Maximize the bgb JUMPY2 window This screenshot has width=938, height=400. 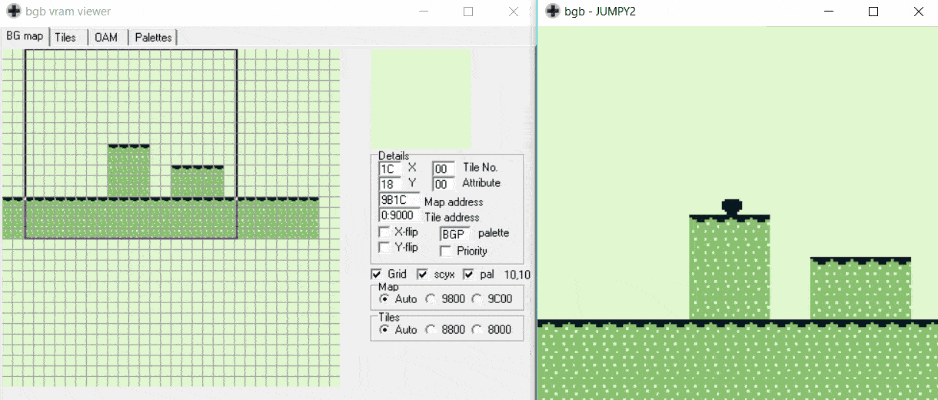pos(873,11)
